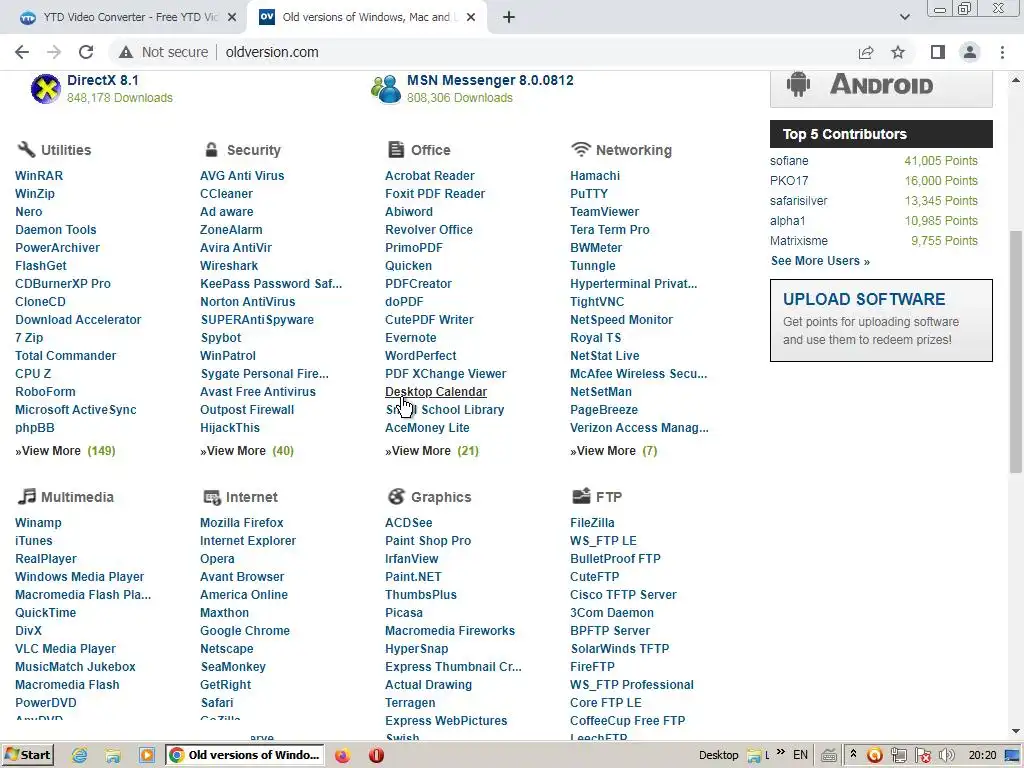Click the EN language indicator

pos(800,755)
